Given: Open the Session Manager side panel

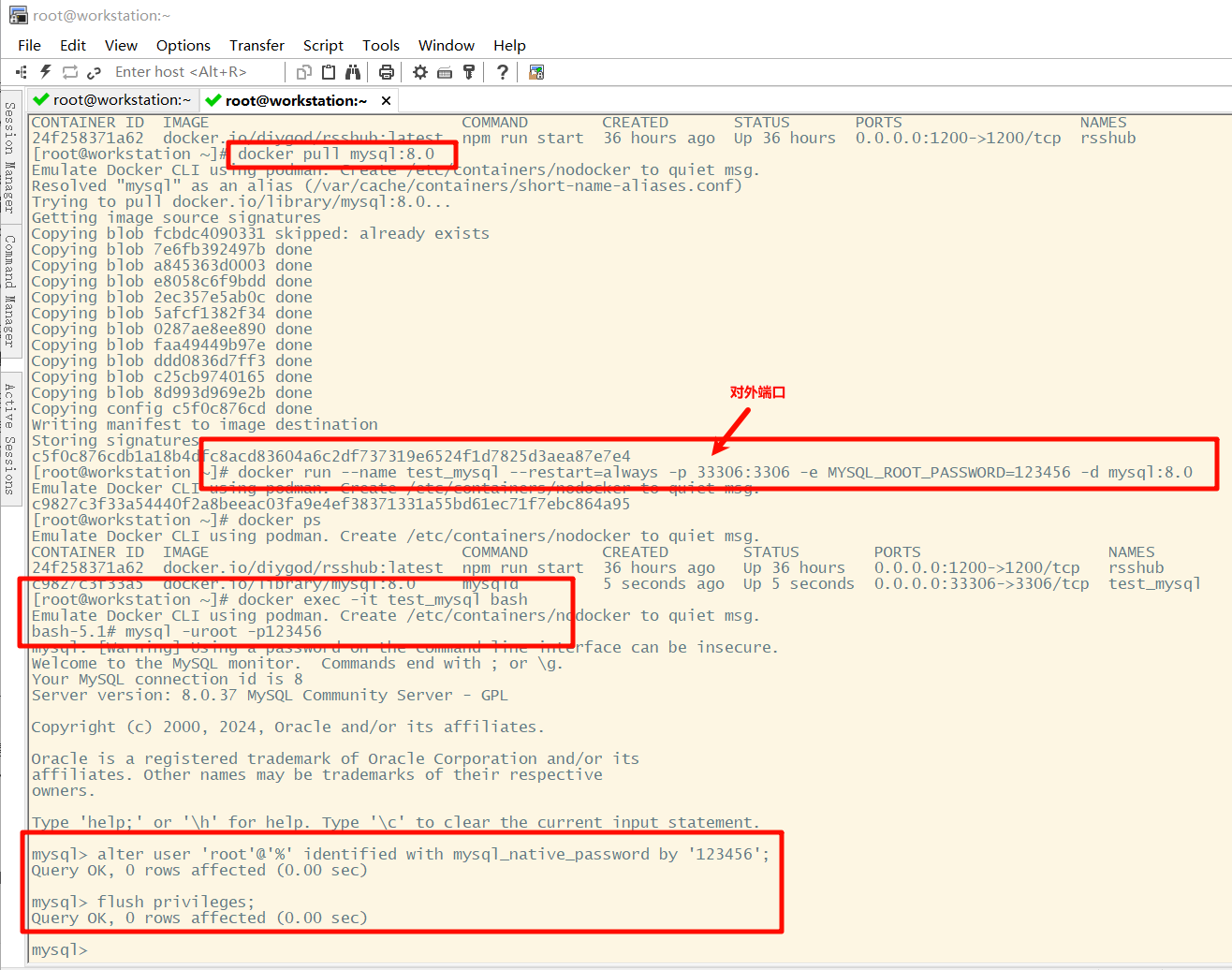Looking at the screenshot, I should click(10, 156).
